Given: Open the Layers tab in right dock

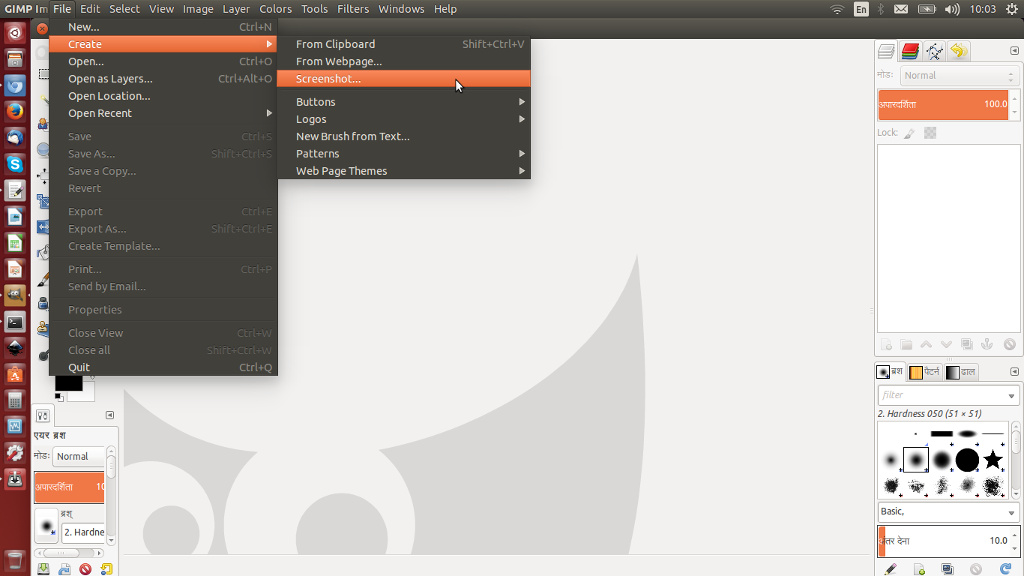Looking at the screenshot, I should (x=886, y=51).
